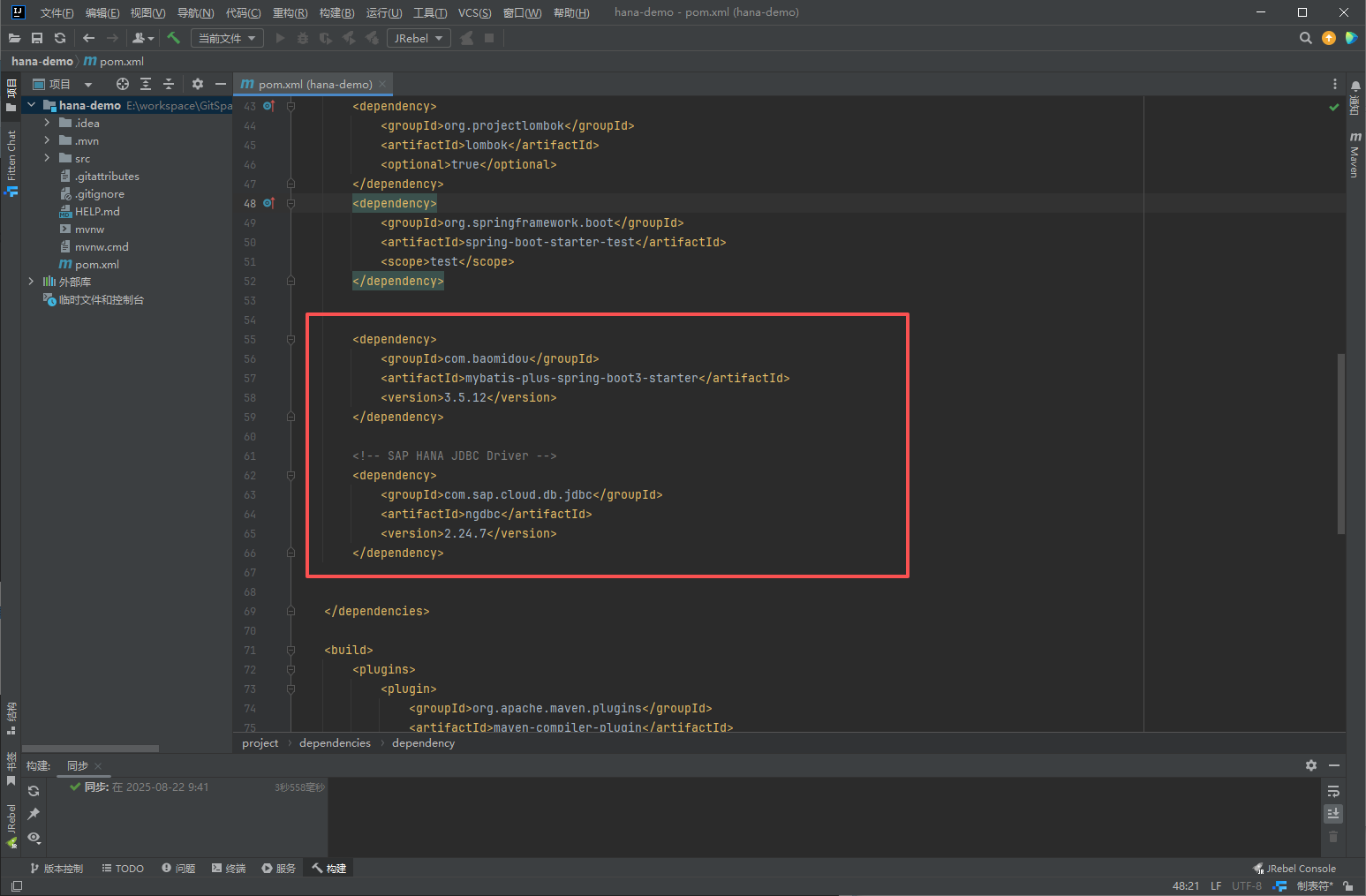Switch to the TODO tool tab
This screenshot has width=1366, height=896.
[x=123, y=869]
